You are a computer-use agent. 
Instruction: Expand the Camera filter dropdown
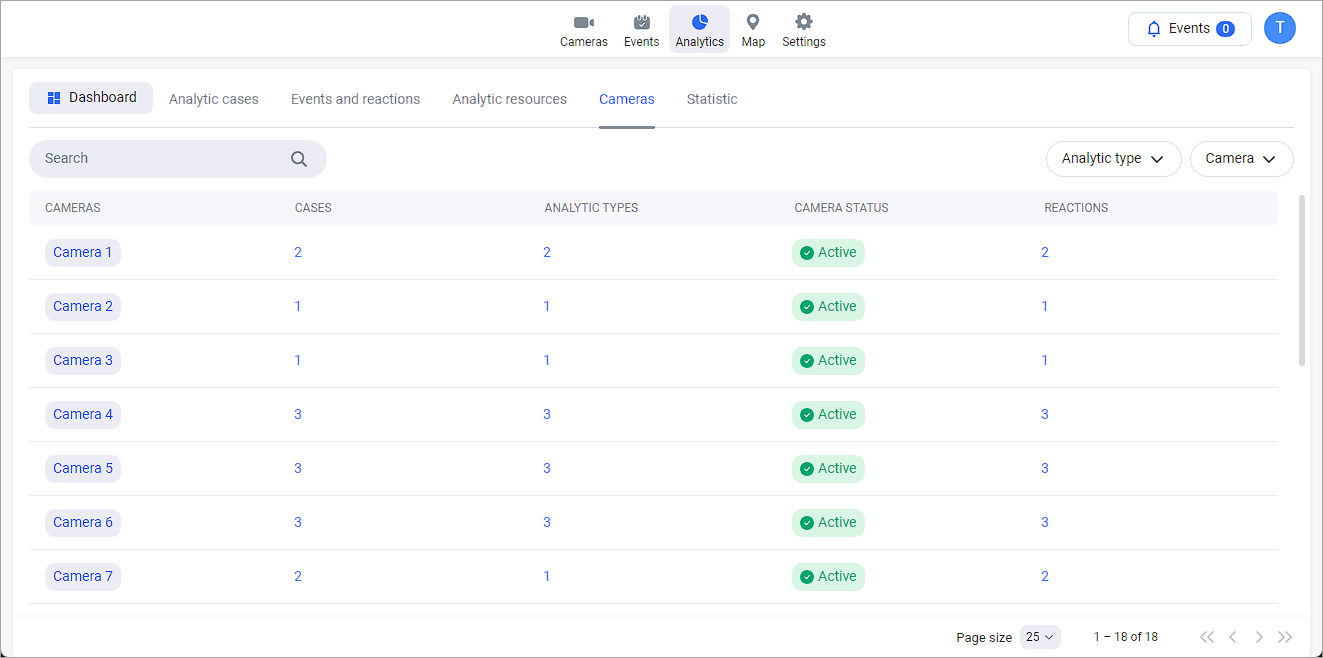(x=1241, y=159)
